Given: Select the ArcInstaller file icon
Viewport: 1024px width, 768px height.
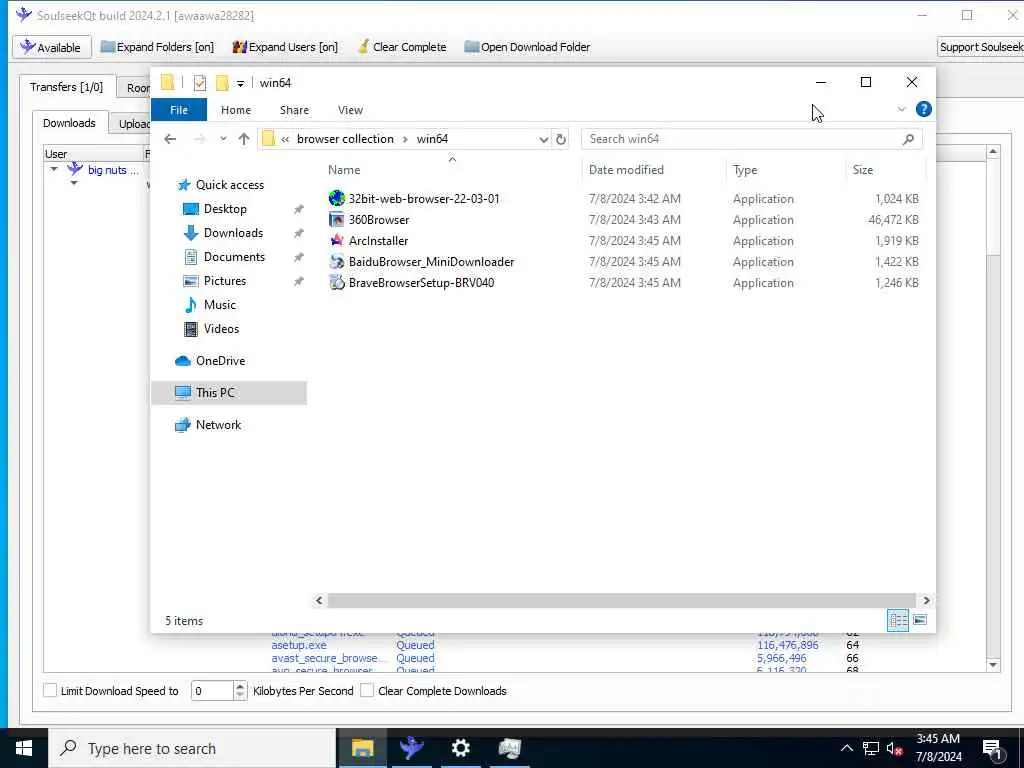Looking at the screenshot, I should [x=336, y=240].
